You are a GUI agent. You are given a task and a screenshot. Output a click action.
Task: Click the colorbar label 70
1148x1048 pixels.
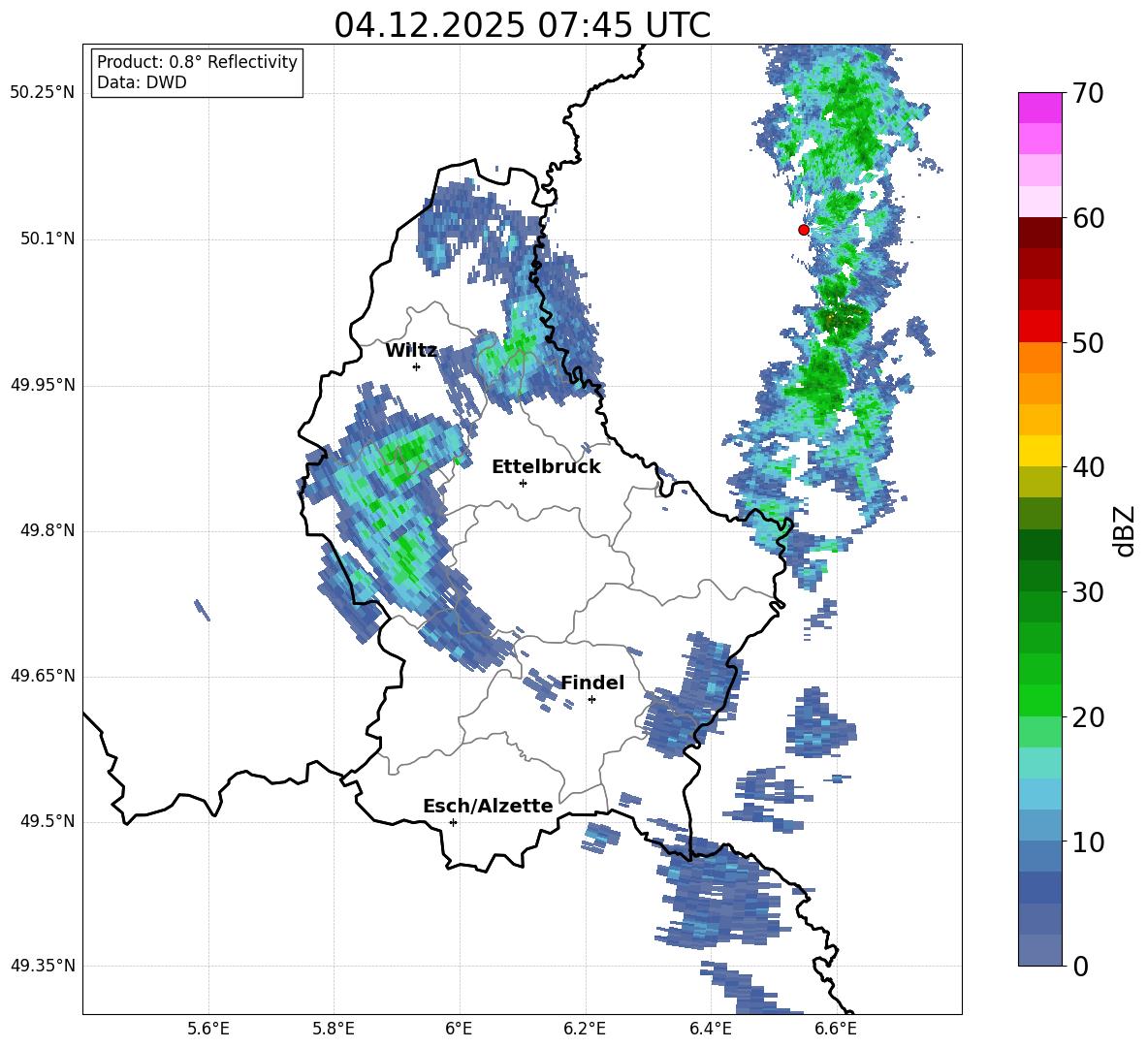1088,94
